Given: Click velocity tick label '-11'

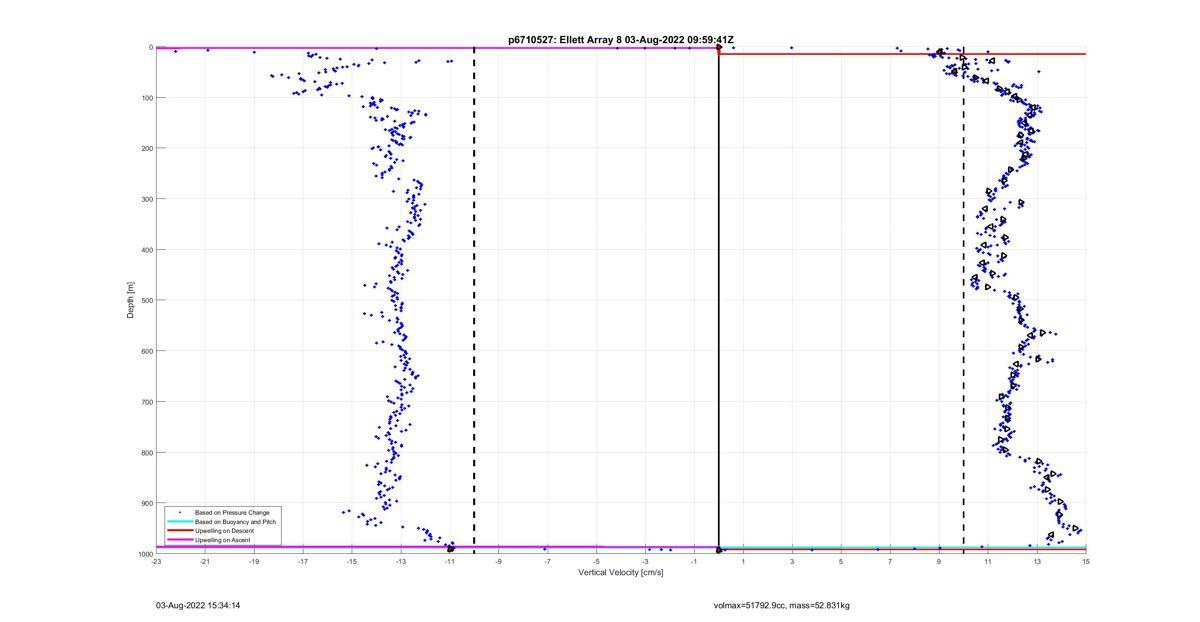Looking at the screenshot, I should click(450, 561).
